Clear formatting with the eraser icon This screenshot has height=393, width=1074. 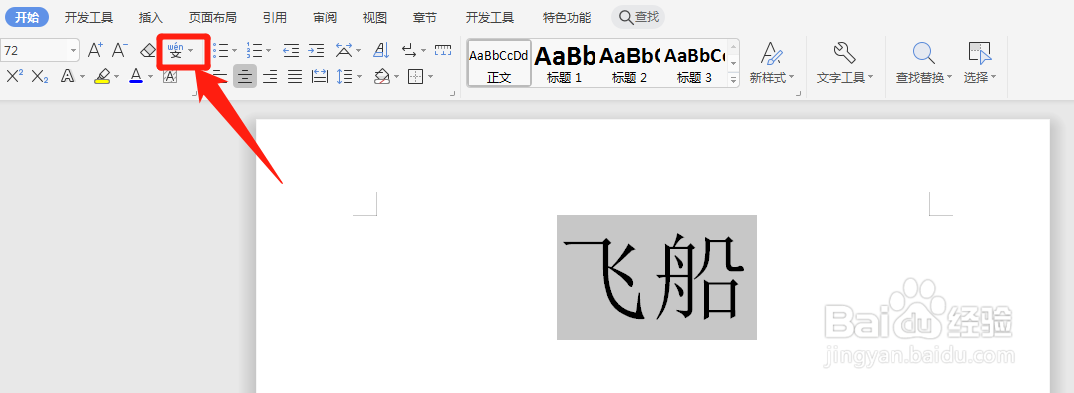pyautogui.click(x=148, y=50)
